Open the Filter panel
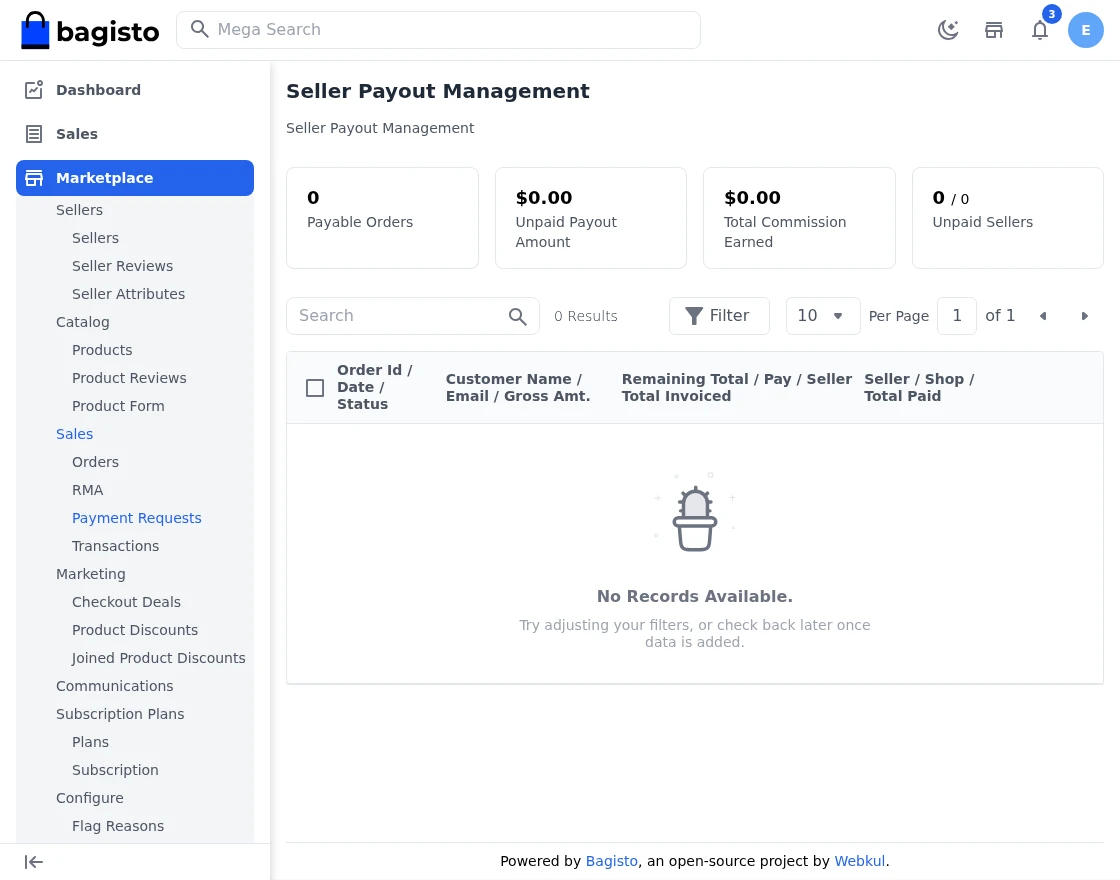Screen dimensions: 1120x880 719,316
